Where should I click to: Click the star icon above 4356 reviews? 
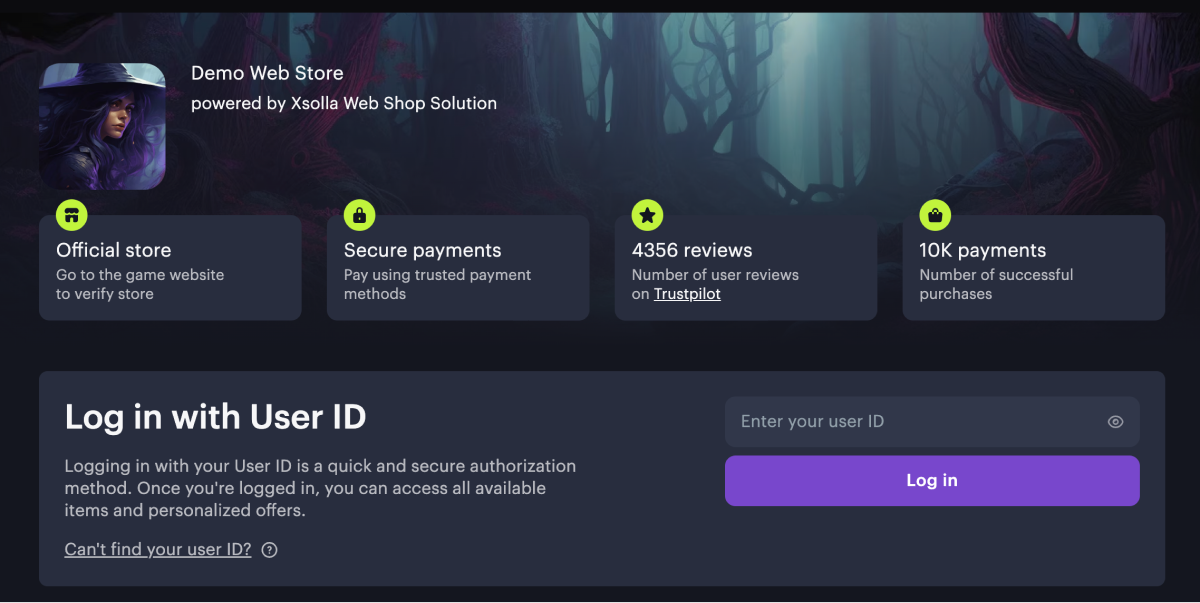pyautogui.click(x=647, y=215)
